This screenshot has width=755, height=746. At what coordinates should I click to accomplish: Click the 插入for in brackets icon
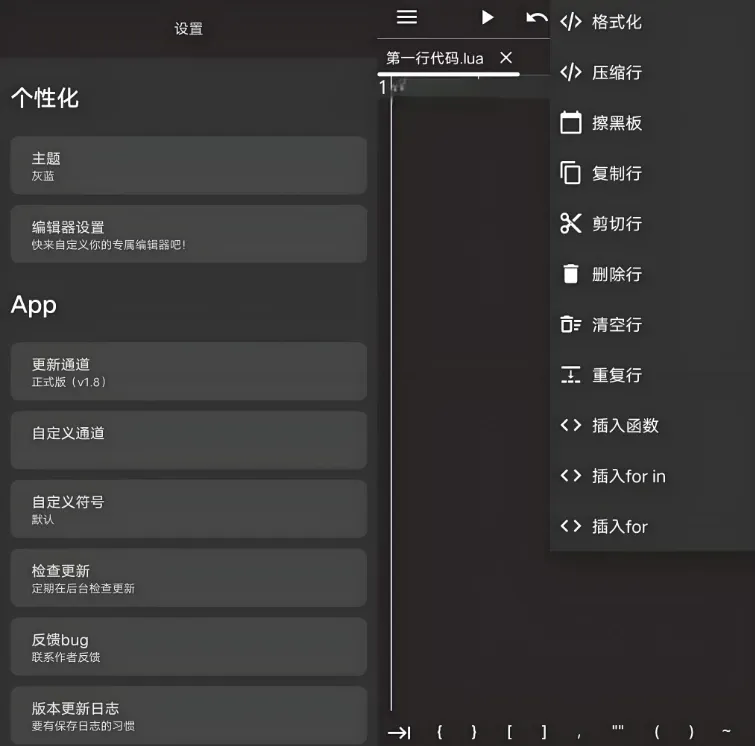571,476
